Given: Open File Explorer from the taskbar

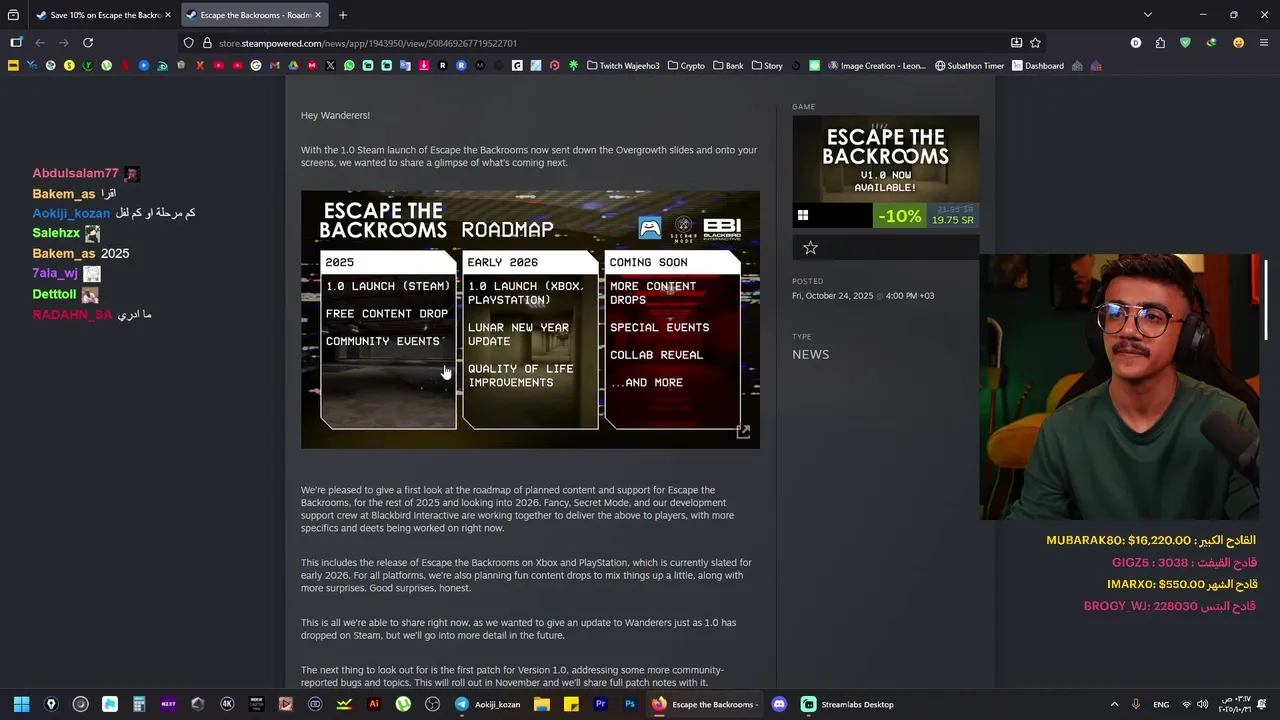Looking at the screenshot, I should point(541,704).
